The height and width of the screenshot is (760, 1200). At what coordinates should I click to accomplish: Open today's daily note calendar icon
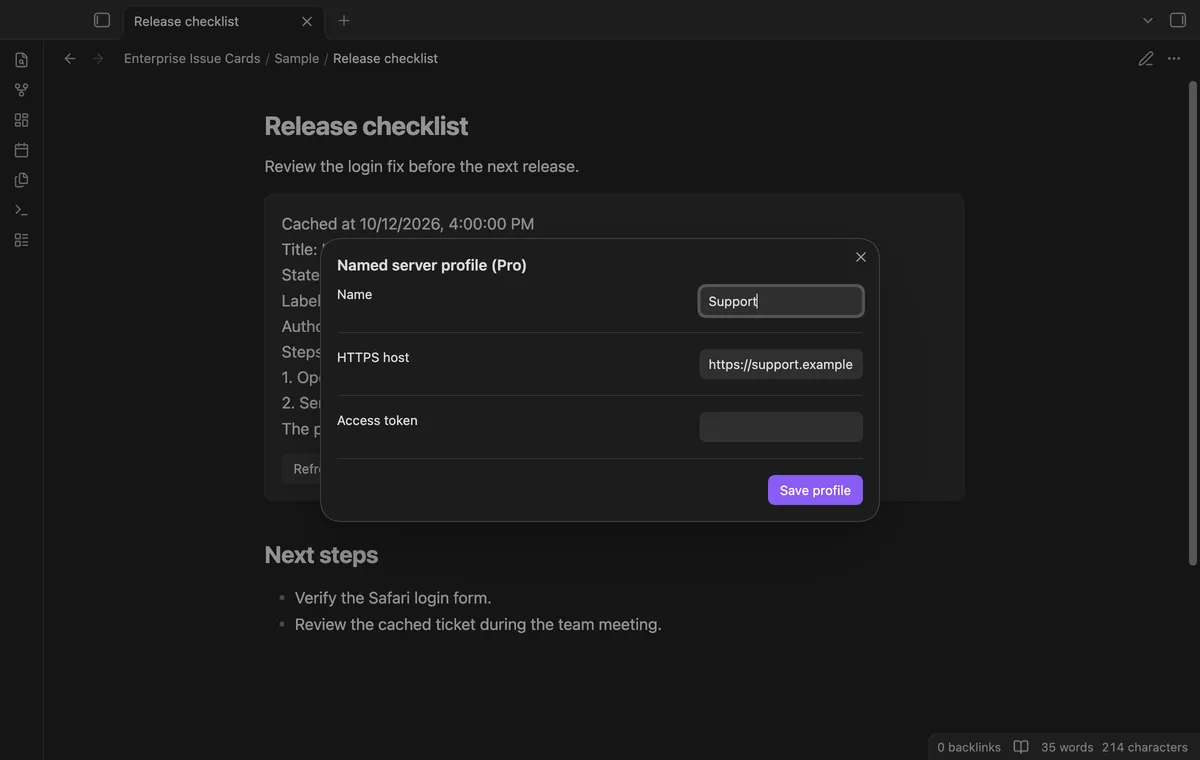[x=21, y=150]
